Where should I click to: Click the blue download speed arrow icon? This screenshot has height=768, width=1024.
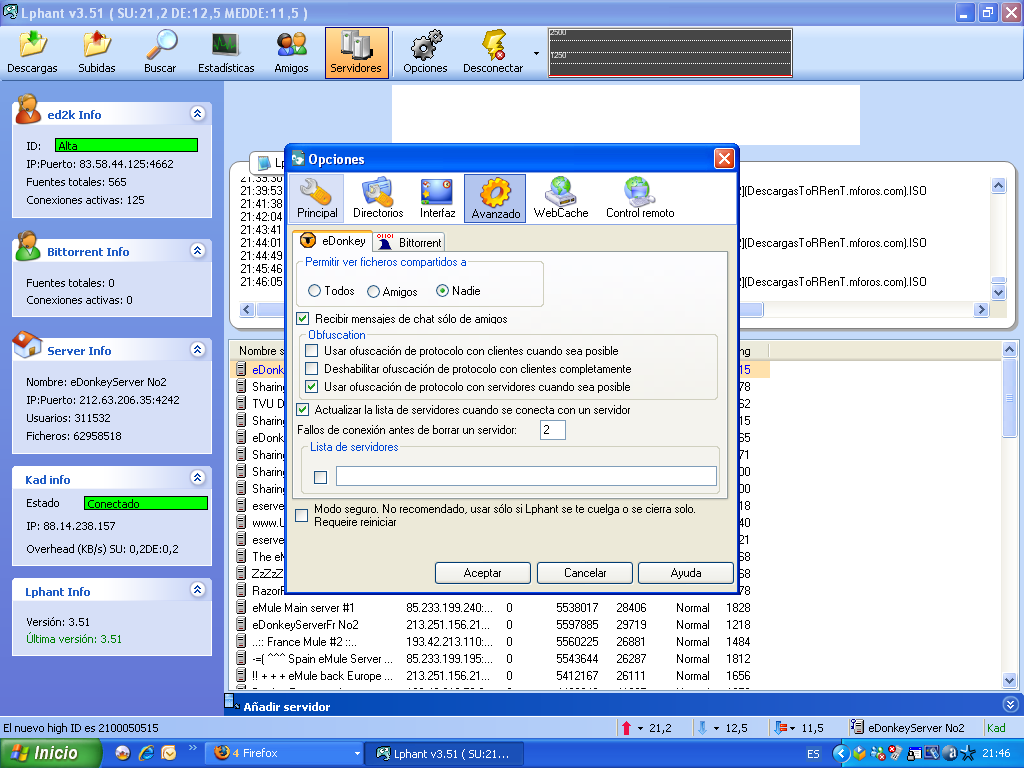702,728
